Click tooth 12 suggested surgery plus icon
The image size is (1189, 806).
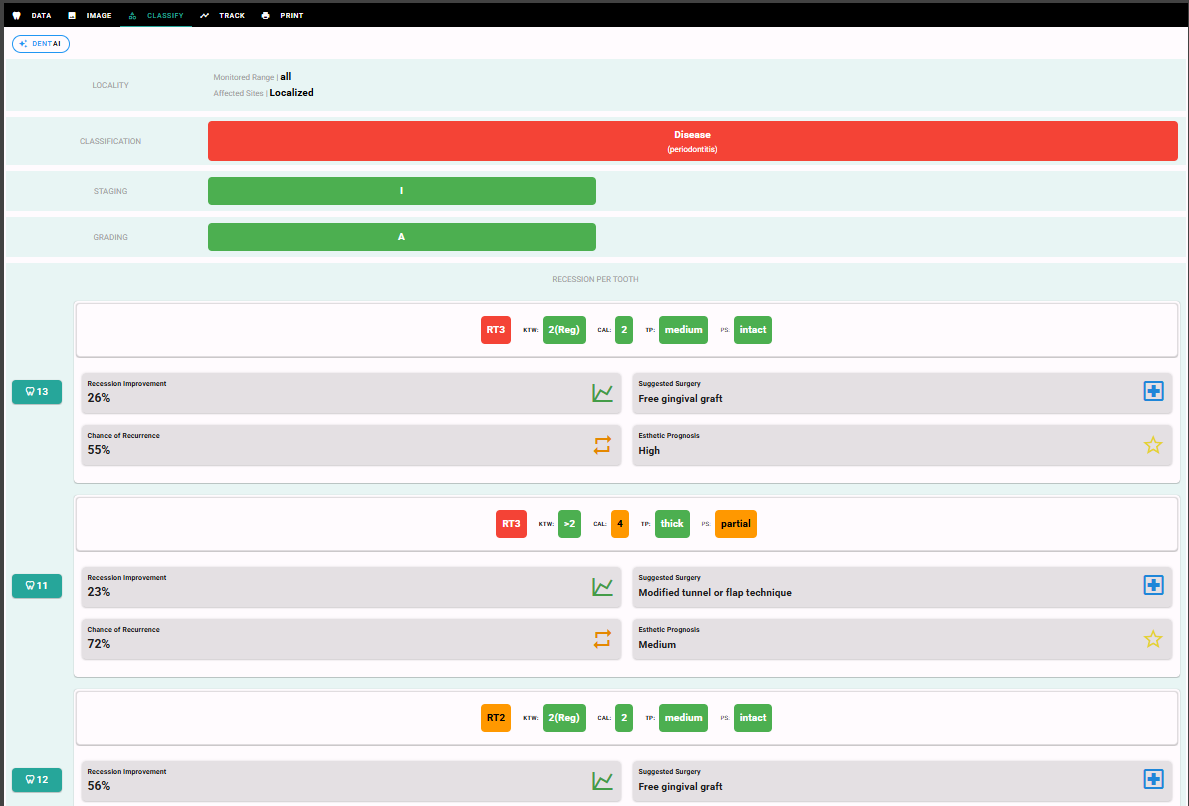[x=1153, y=779]
